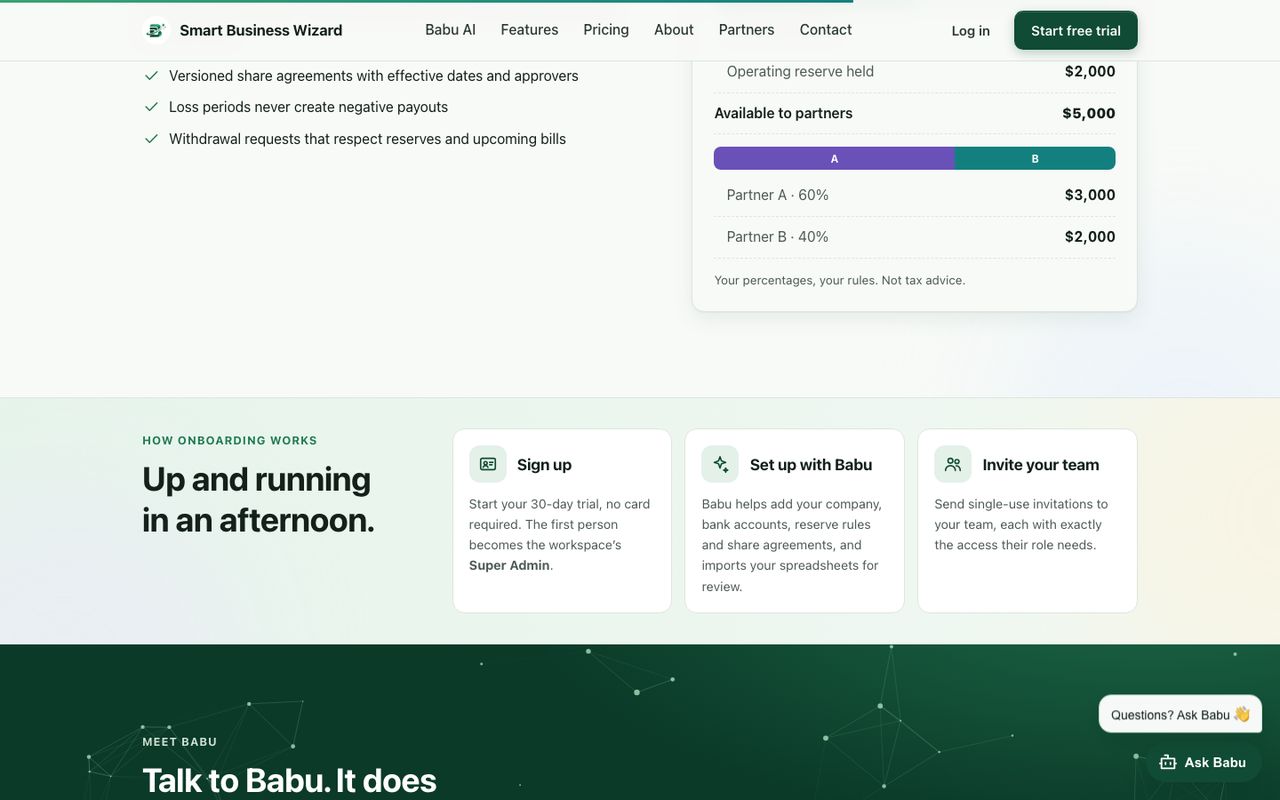Viewport: 1280px width, 800px height.
Task: Click the Partner A · 60% label
Action: point(778,195)
